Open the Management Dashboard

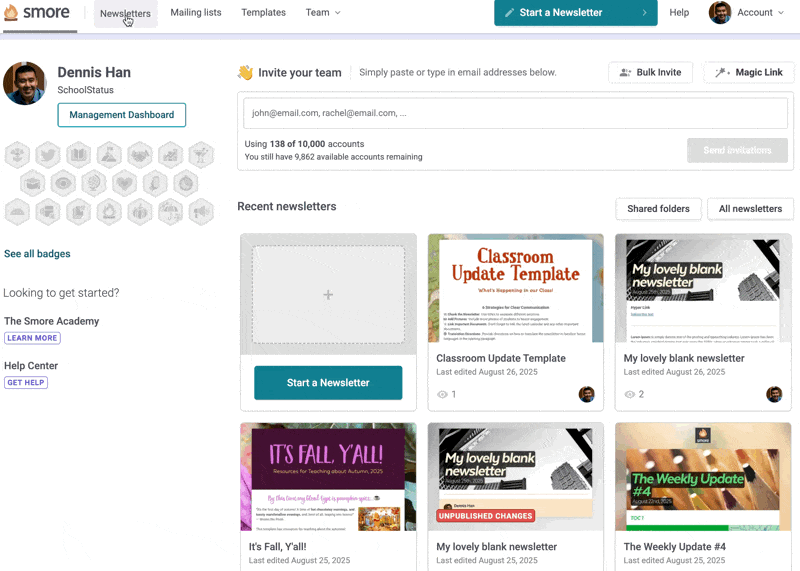121,115
